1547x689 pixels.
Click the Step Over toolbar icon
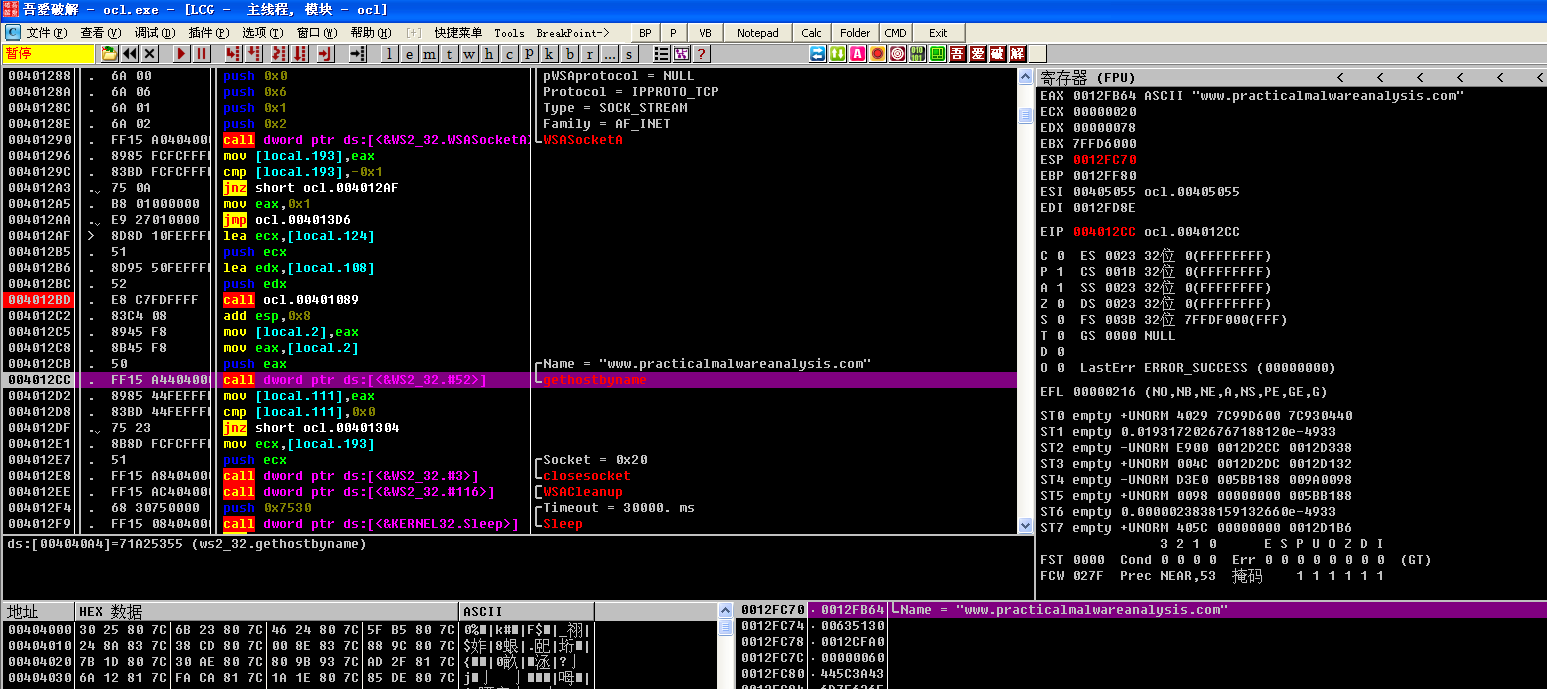tap(255, 54)
